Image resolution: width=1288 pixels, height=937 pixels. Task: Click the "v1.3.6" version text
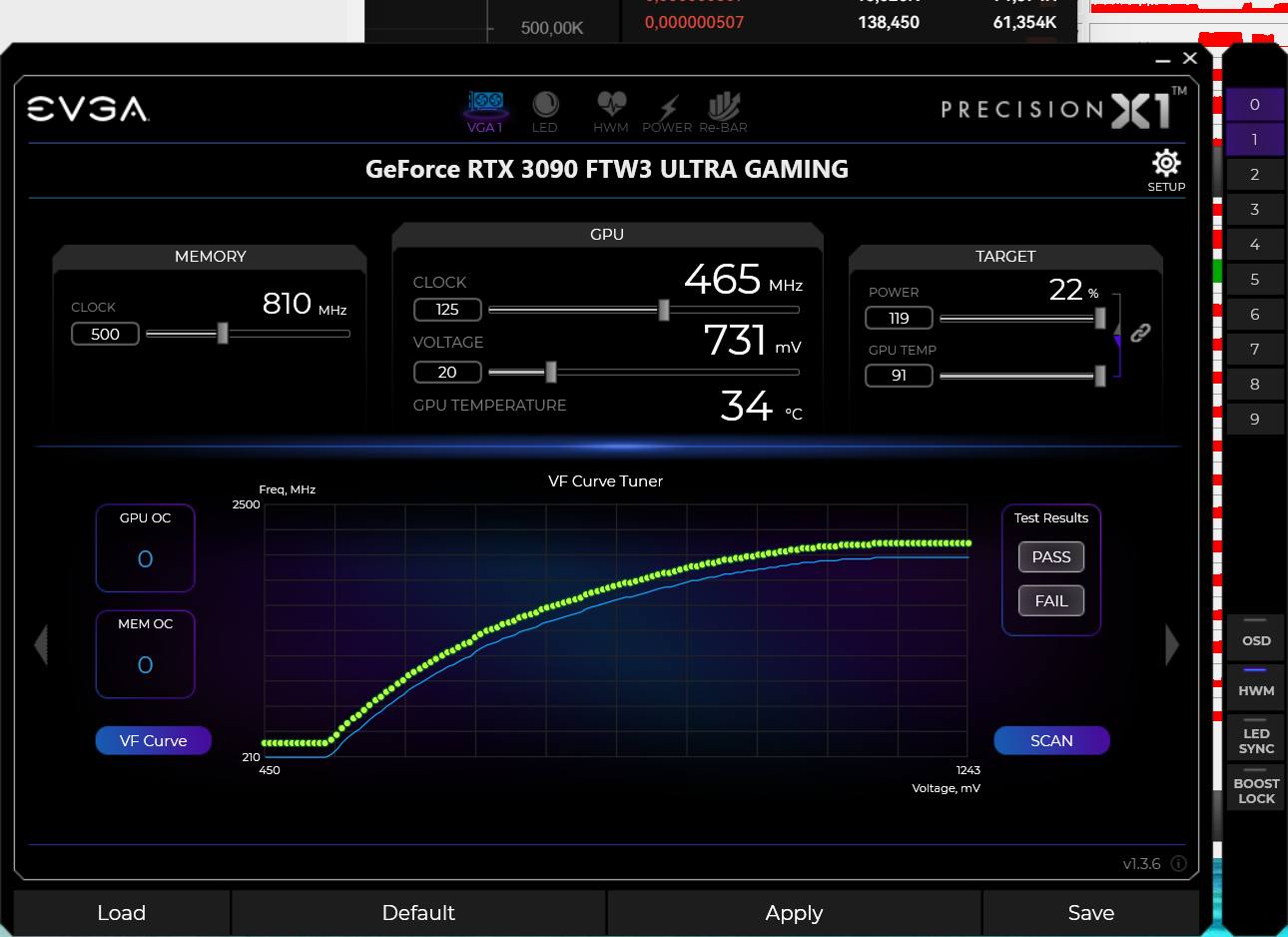(x=1141, y=864)
